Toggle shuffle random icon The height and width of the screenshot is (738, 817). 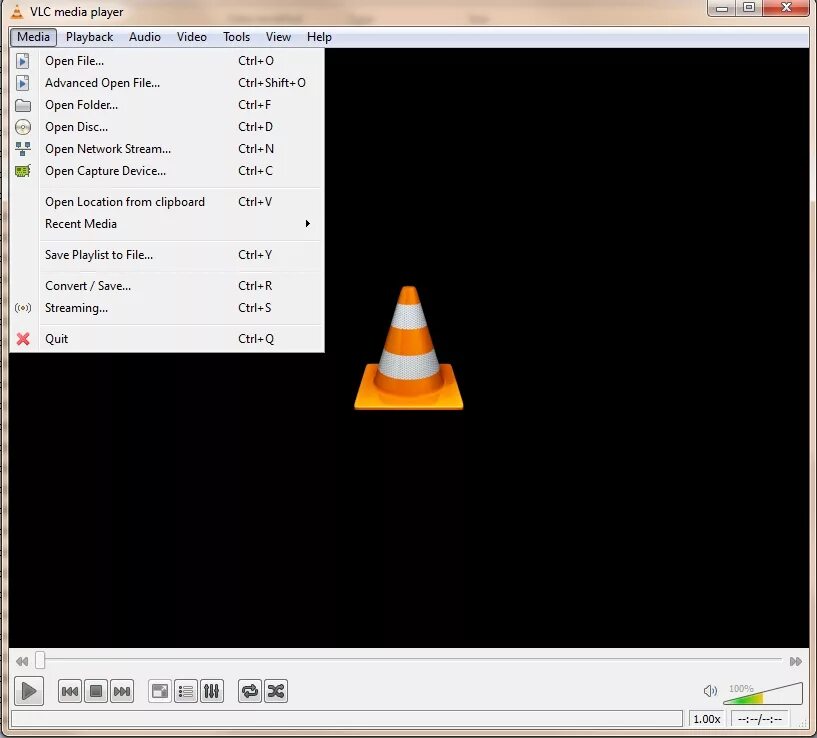(x=276, y=692)
